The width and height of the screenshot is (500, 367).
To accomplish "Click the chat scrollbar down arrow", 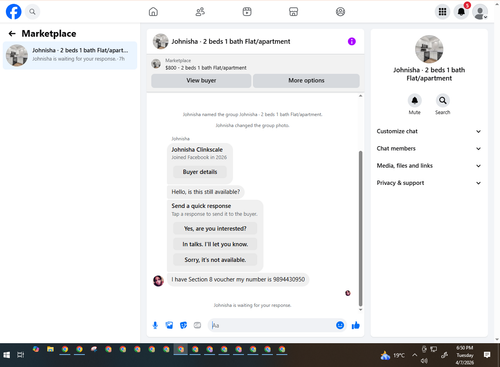I will [x=360, y=310].
